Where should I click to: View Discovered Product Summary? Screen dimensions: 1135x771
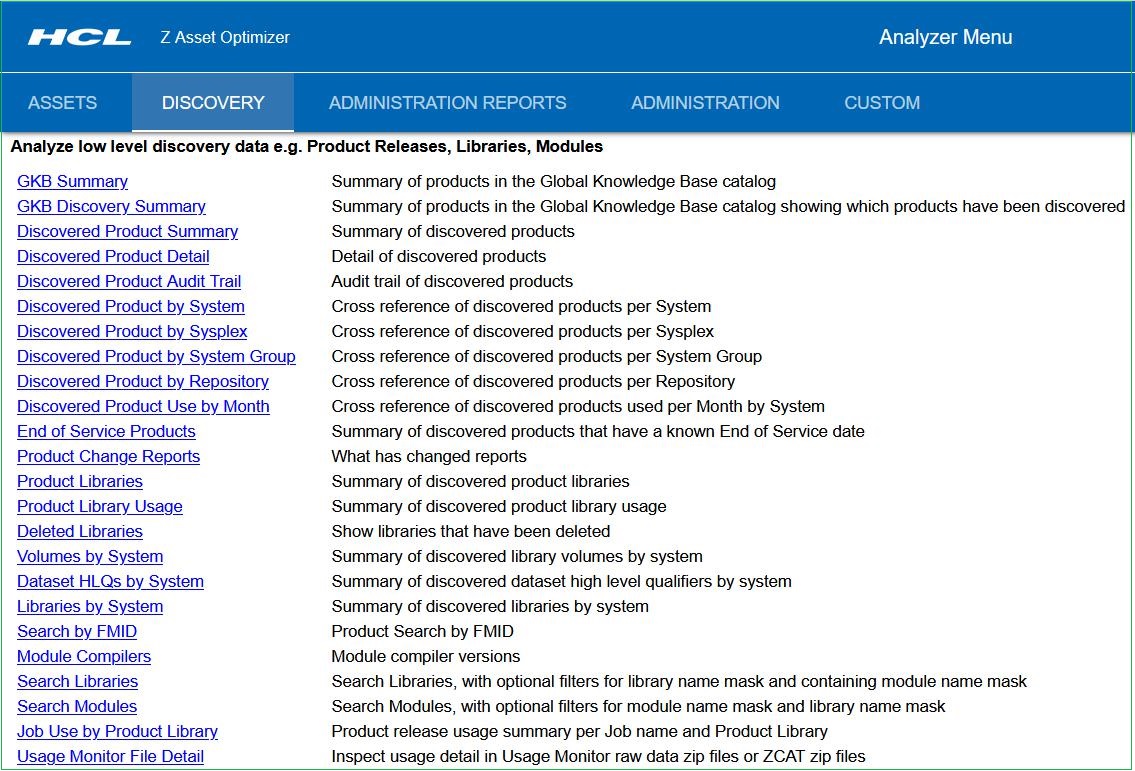pyautogui.click(x=127, y=231)
